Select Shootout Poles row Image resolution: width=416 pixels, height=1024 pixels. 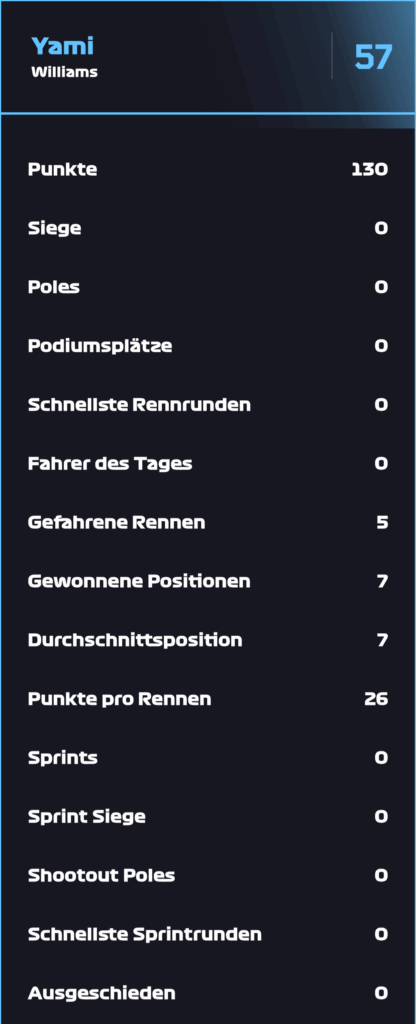tap(208, 876)
